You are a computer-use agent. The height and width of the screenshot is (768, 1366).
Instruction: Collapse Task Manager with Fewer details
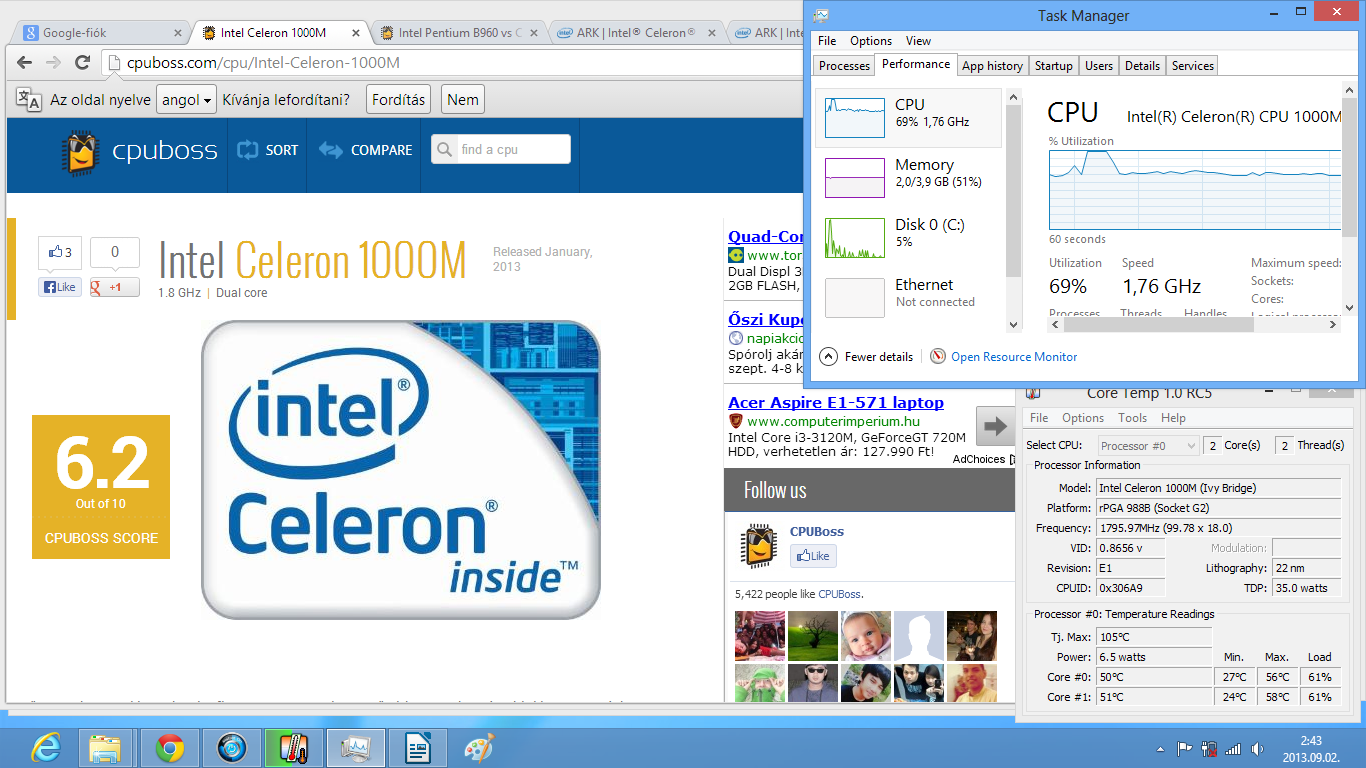tap(867, 356)
